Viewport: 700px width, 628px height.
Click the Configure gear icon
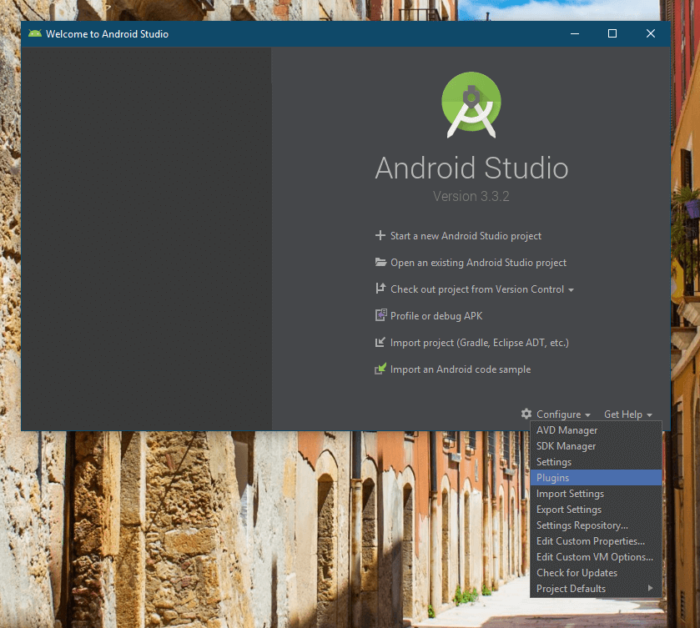[x=526, y=414]
